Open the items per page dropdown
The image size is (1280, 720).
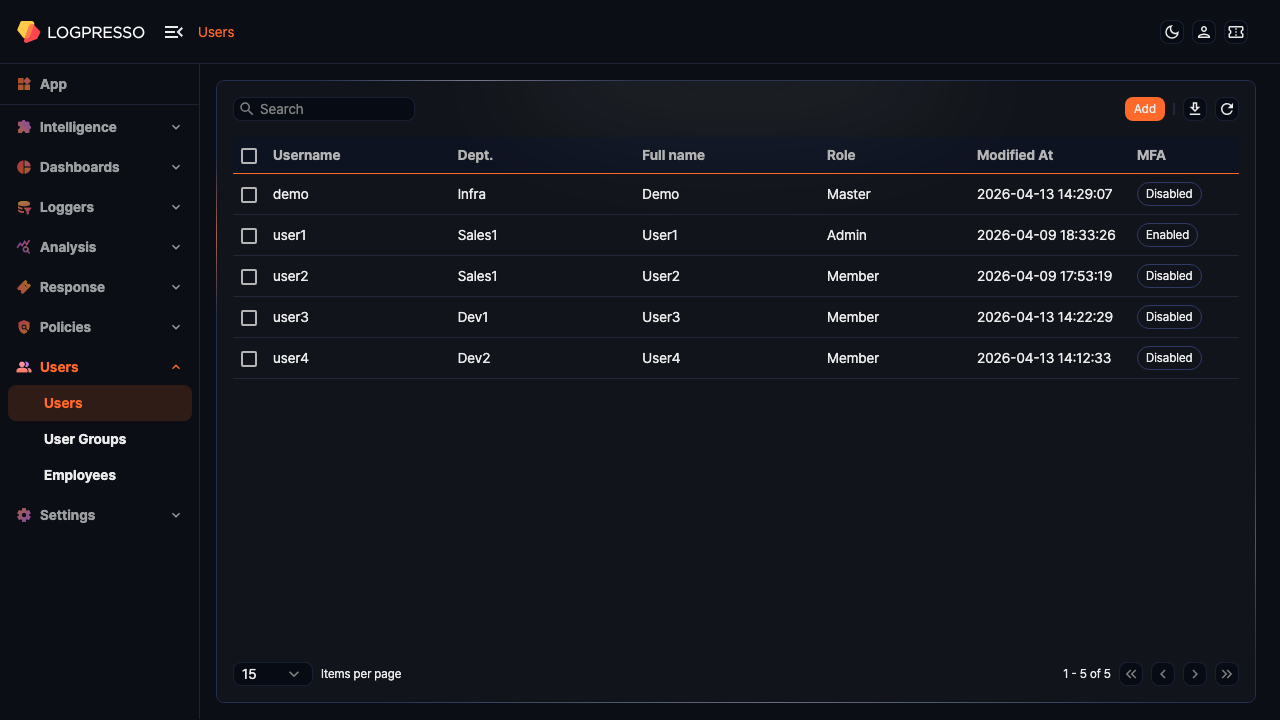tap(272, 673)
